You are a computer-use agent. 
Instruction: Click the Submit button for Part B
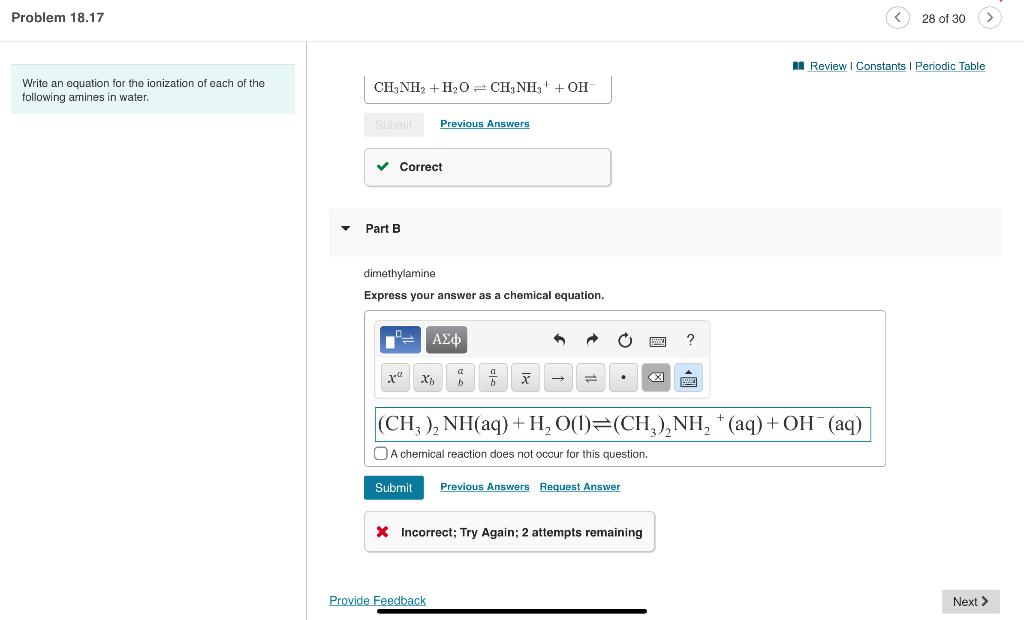click(393, 487)
